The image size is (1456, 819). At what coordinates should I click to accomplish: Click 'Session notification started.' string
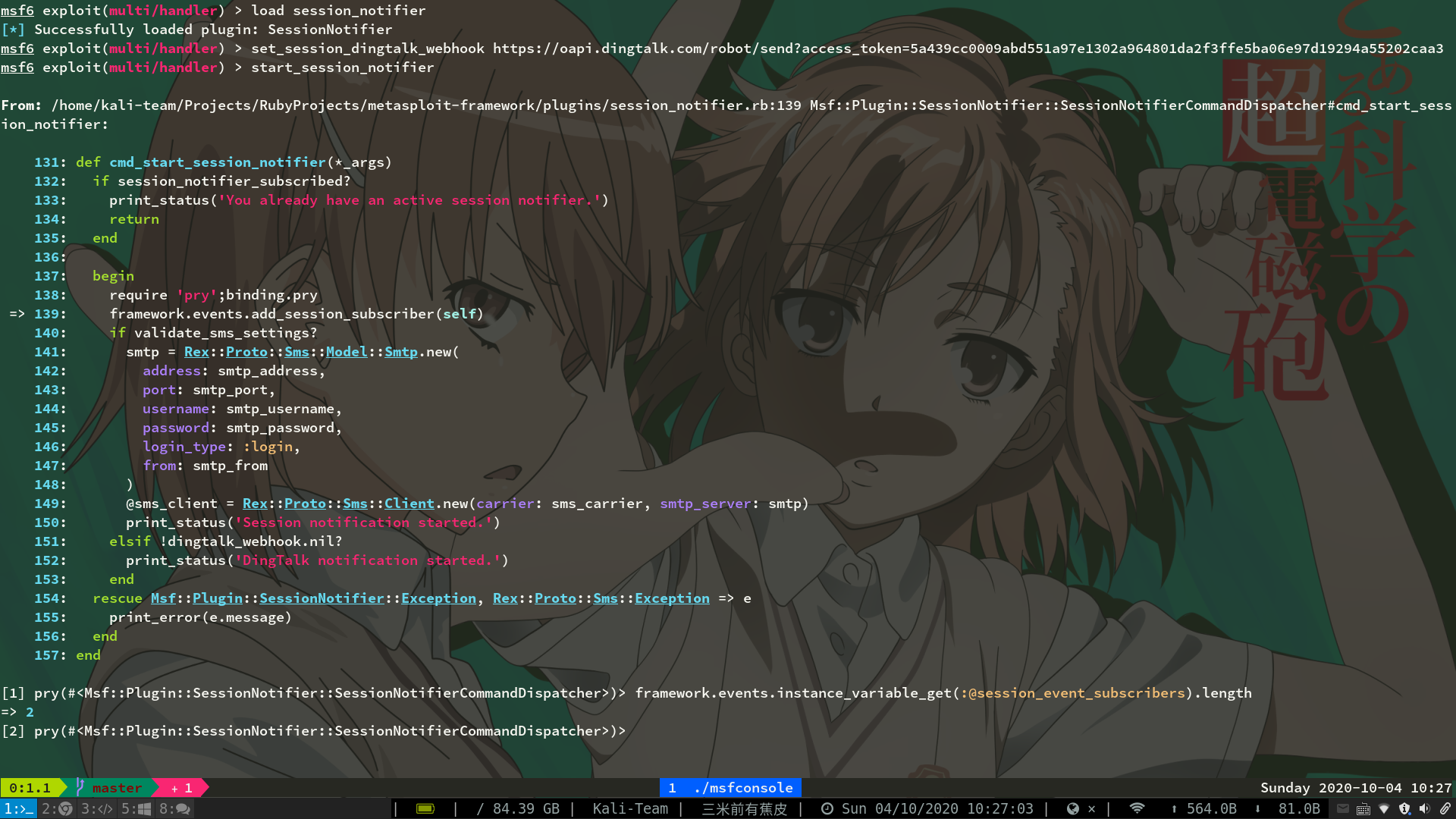tap(363, 522)
